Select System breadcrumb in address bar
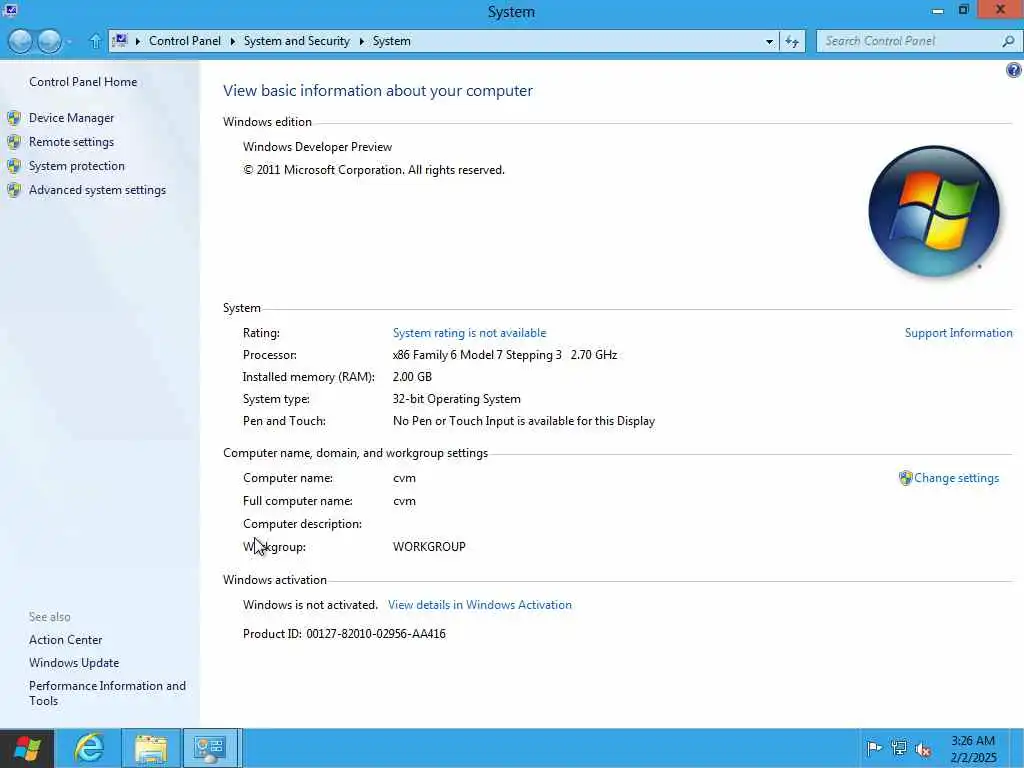The height and width of the screenshot is (768, 1024). (392, 41)
